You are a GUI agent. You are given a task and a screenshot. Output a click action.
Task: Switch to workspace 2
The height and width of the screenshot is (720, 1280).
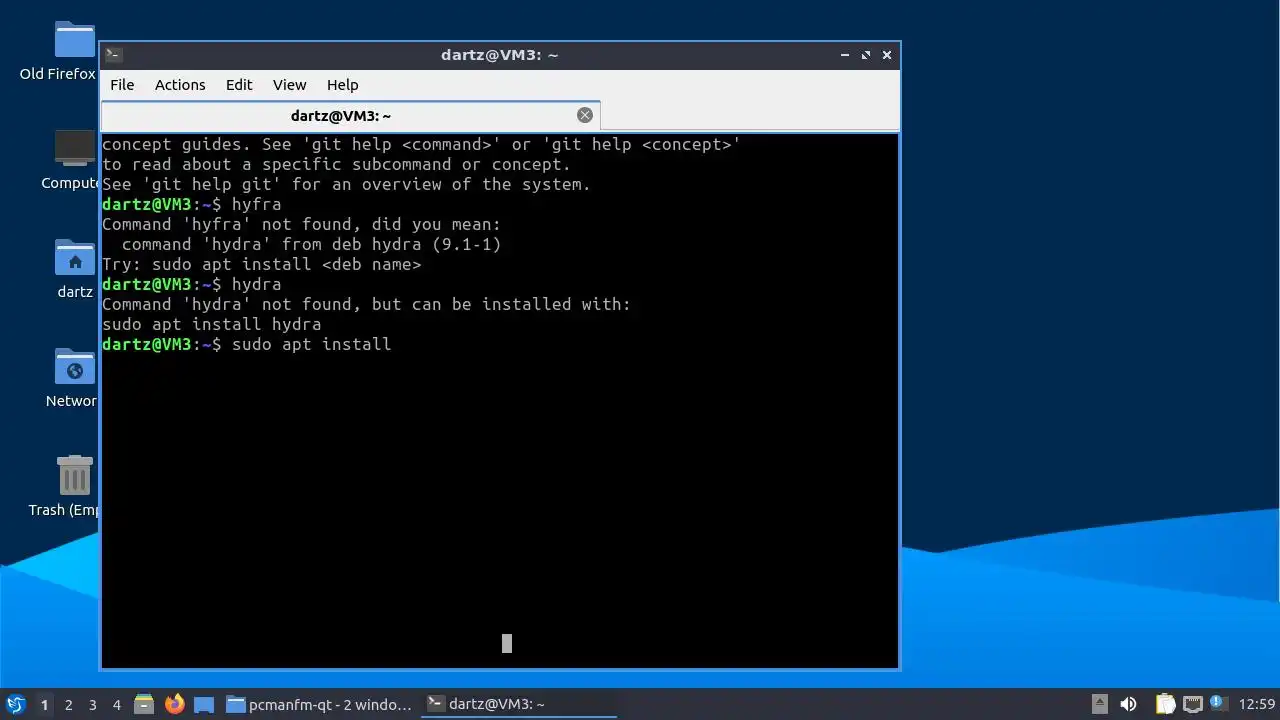69,705
